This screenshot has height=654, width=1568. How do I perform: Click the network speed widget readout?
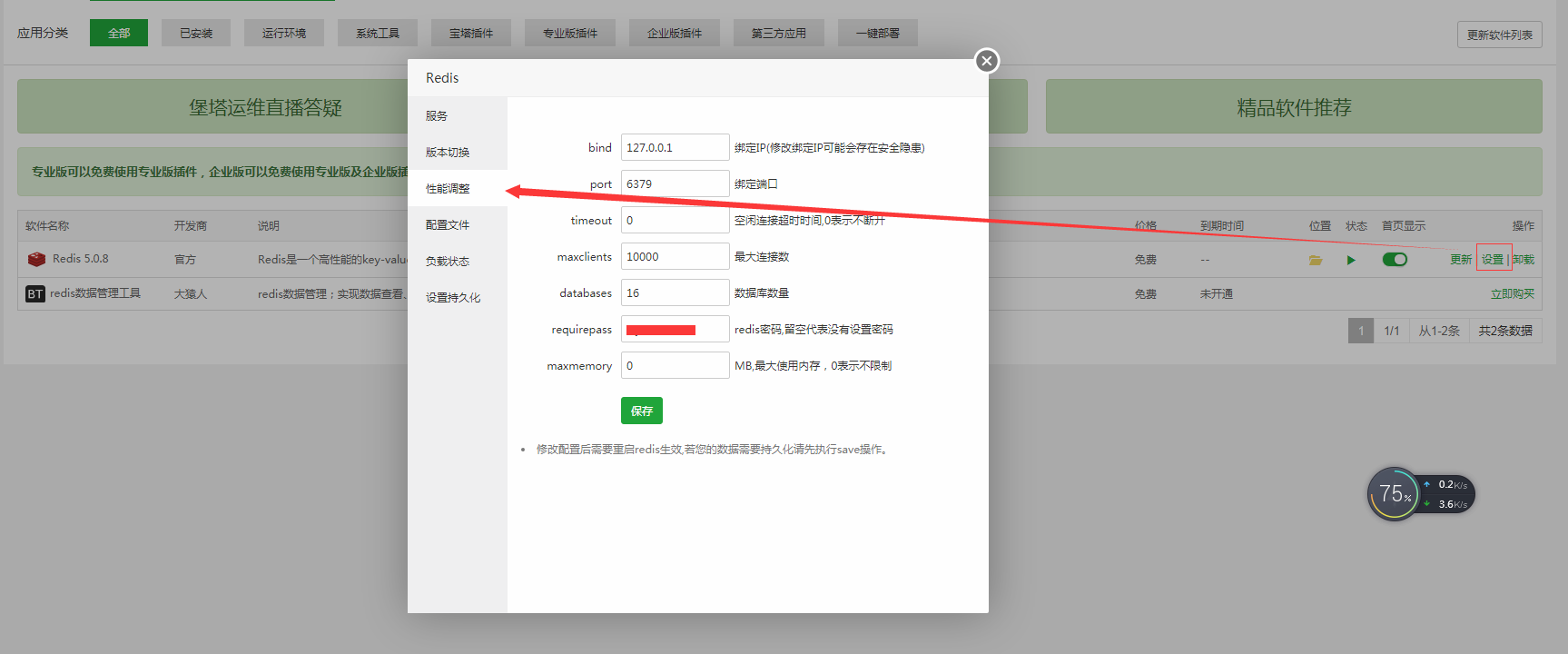click(x=1448, y=494)
